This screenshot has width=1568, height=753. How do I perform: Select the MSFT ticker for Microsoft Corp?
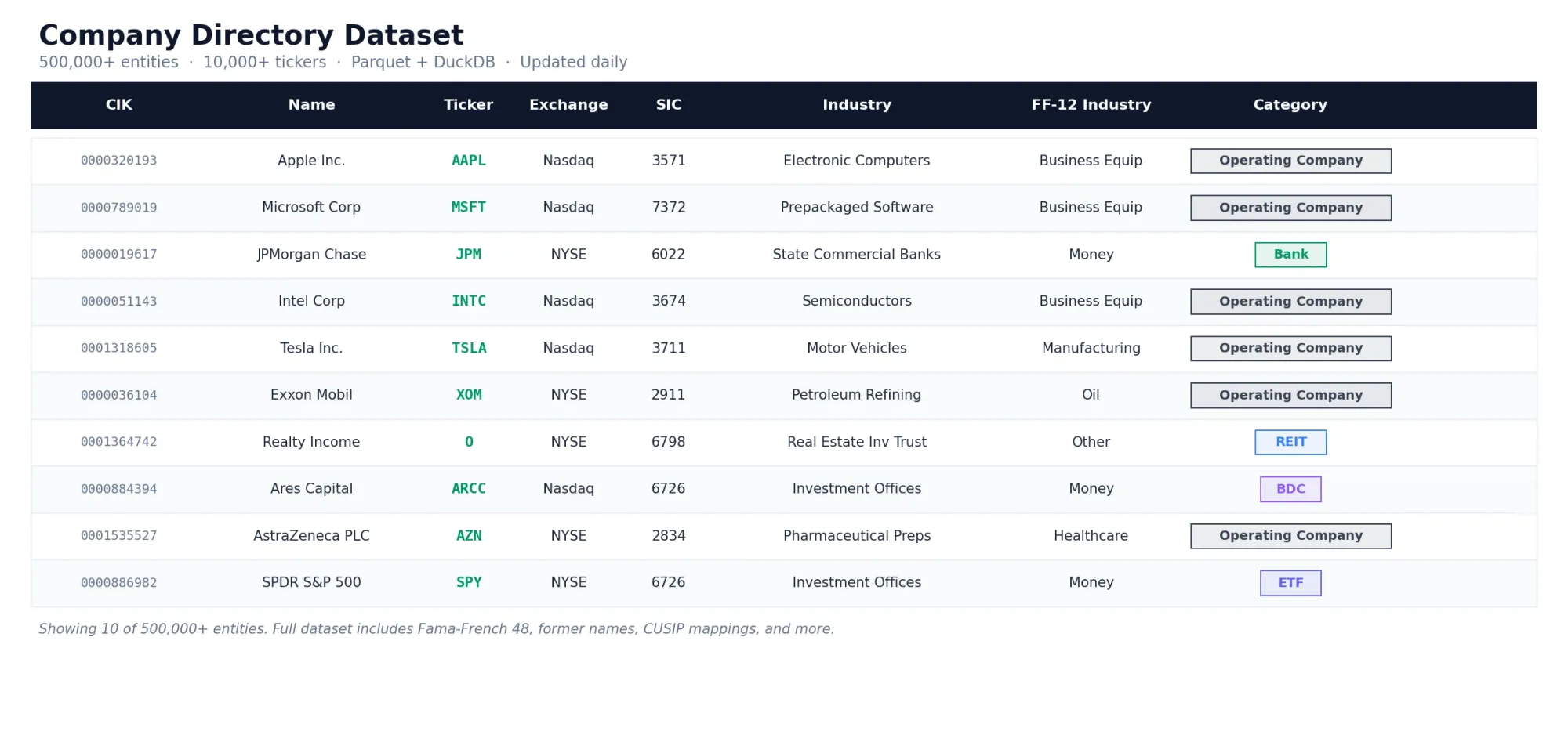468,207
